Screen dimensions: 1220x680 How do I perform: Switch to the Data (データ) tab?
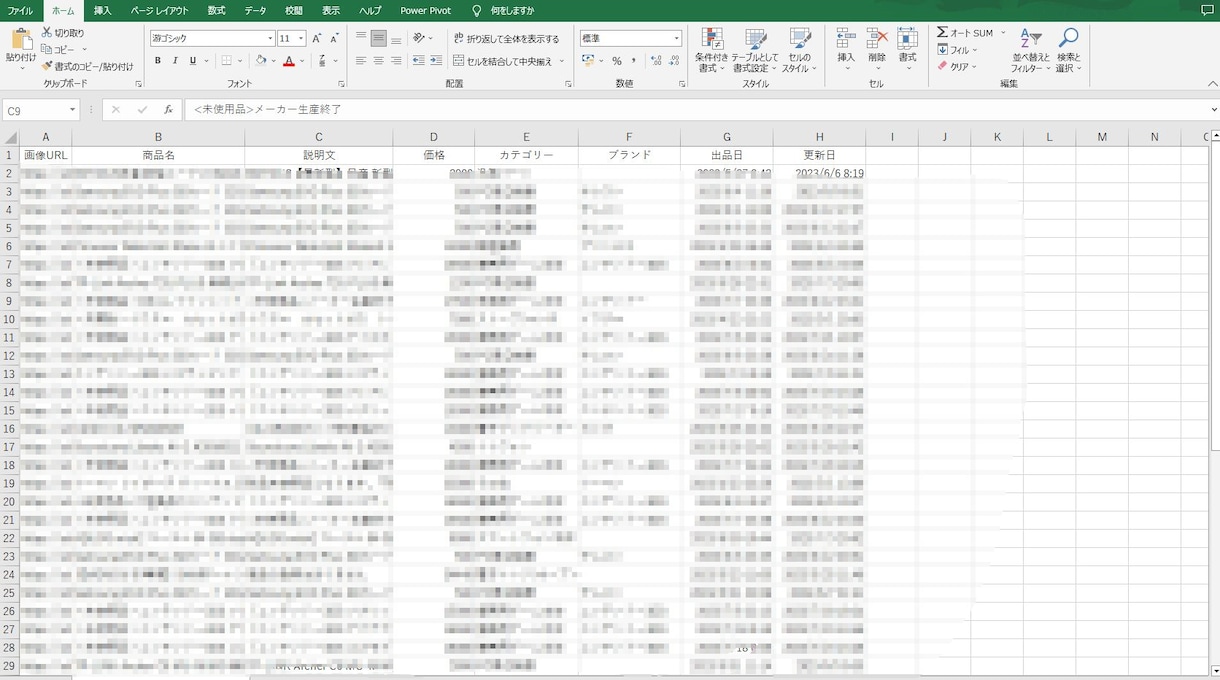pyautogui.click(x=255, y=10)
